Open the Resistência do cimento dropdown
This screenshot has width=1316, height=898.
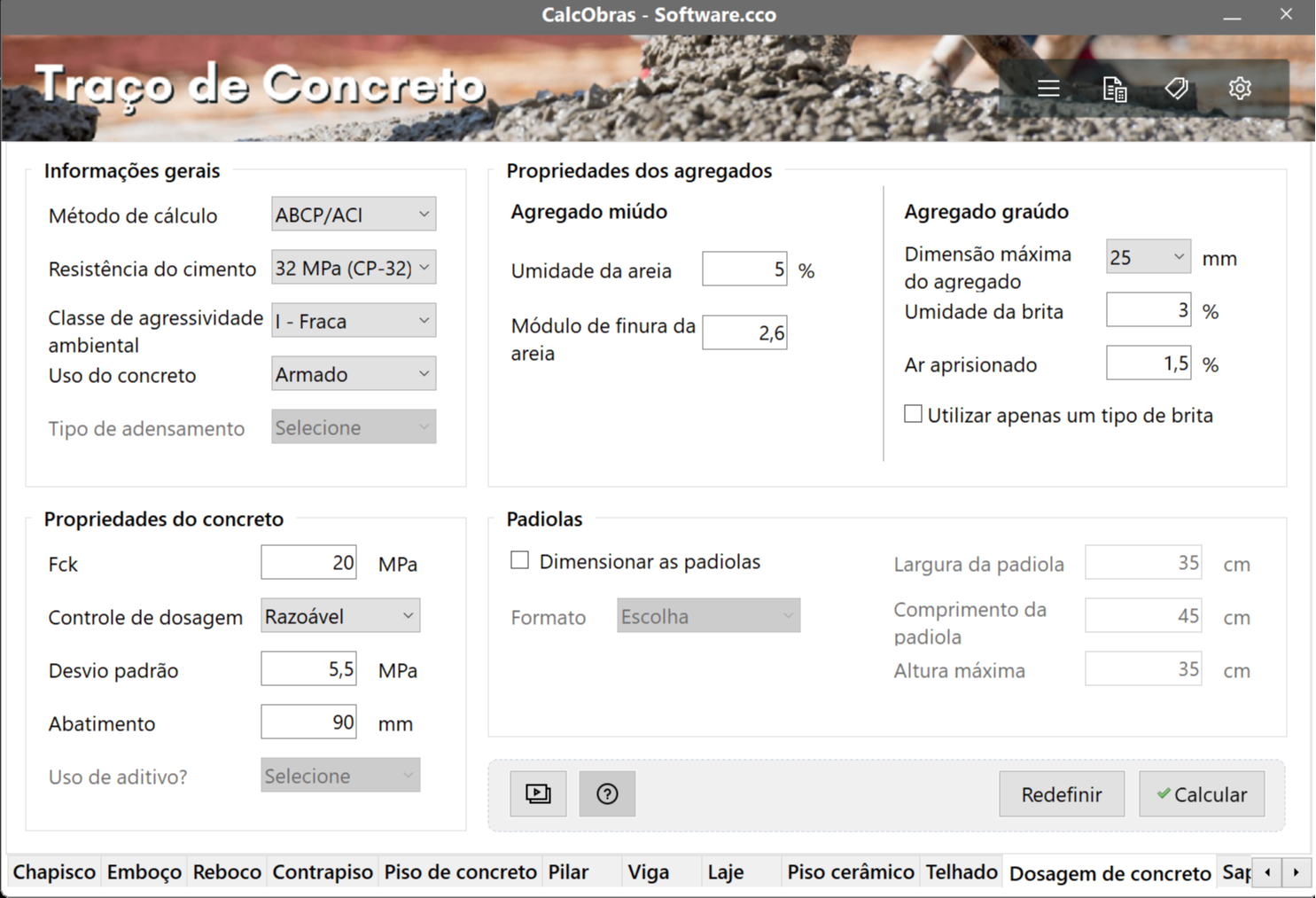pyautogui.click(x=353, y=268)
